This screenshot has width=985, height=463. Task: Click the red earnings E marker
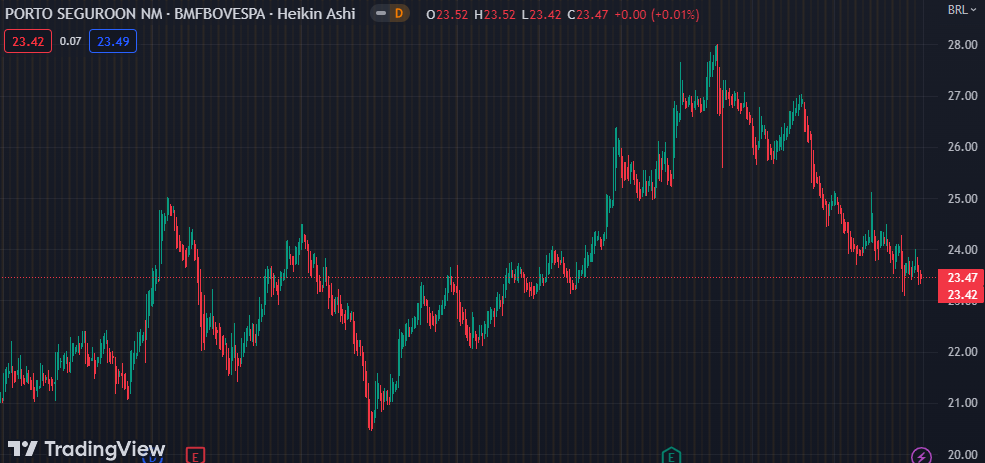(195, 455)
